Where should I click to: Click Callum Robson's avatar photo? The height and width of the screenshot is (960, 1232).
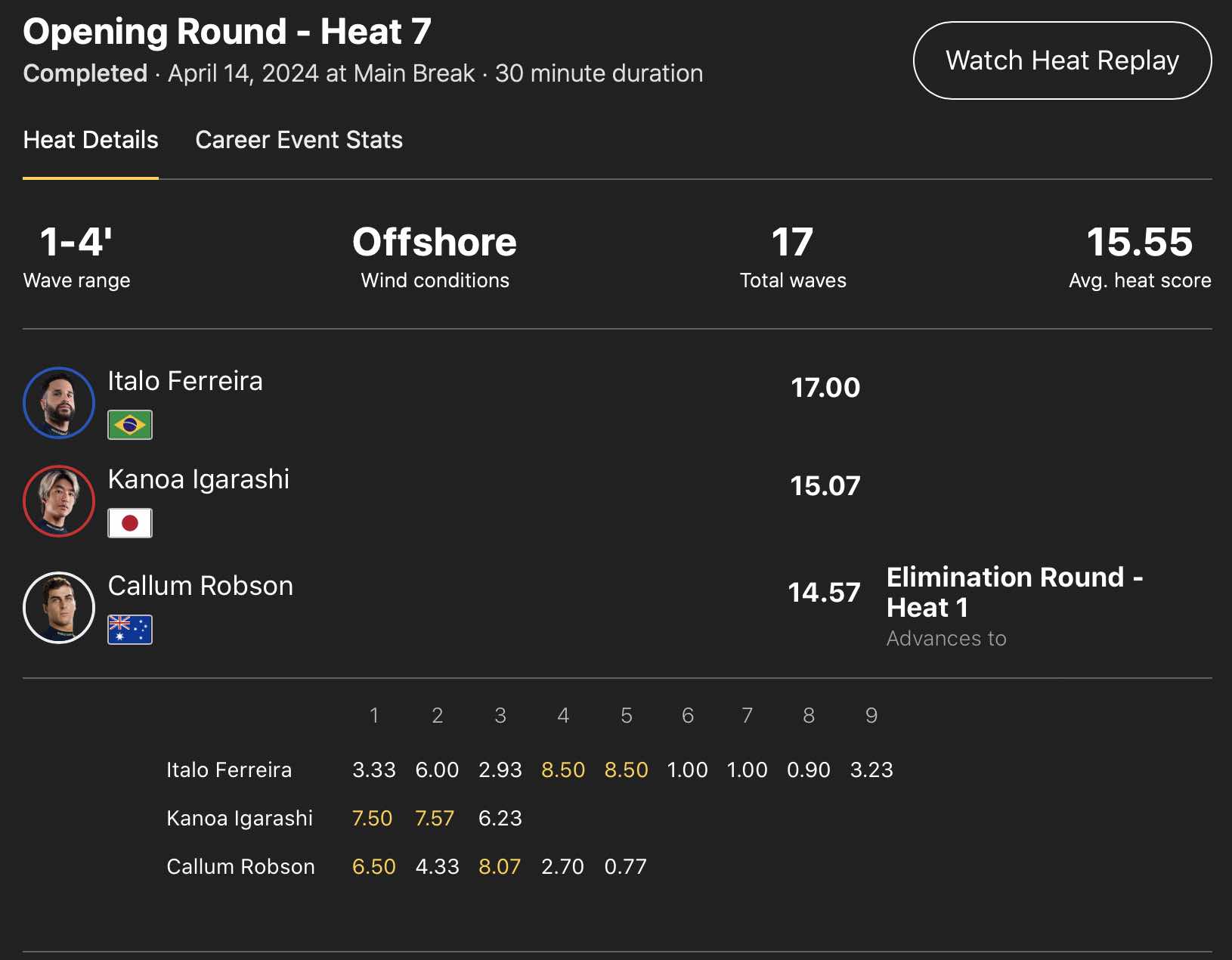(59, 608)
